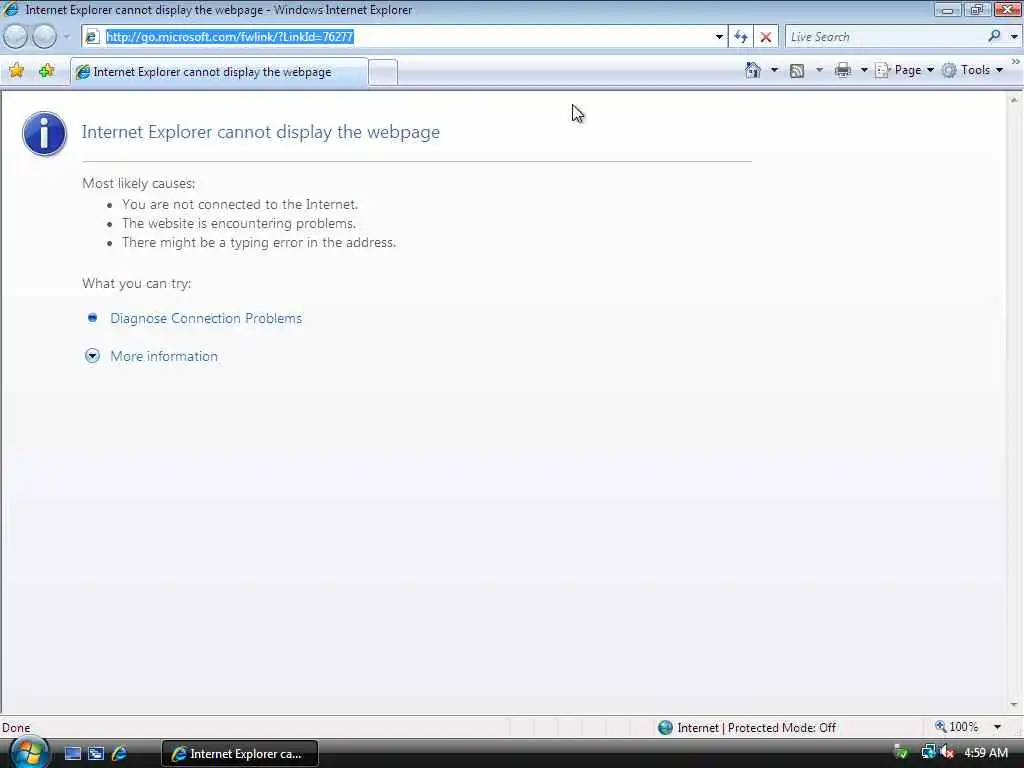Click the Add to Favorites icon

(x=46, y=71)
